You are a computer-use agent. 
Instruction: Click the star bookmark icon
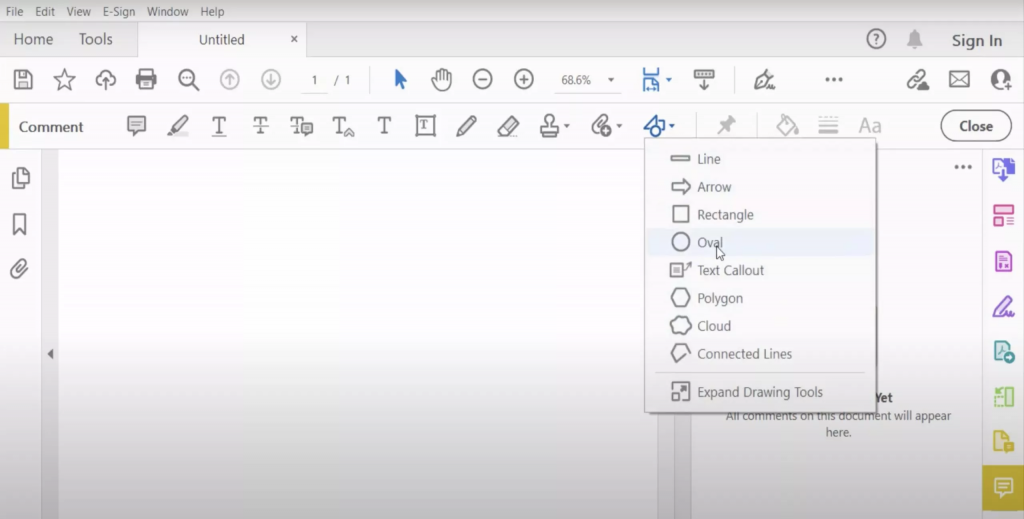64,80
